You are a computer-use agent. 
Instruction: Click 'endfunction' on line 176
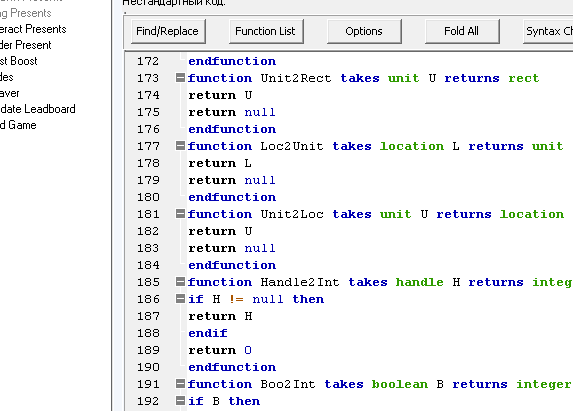[232, 129]
